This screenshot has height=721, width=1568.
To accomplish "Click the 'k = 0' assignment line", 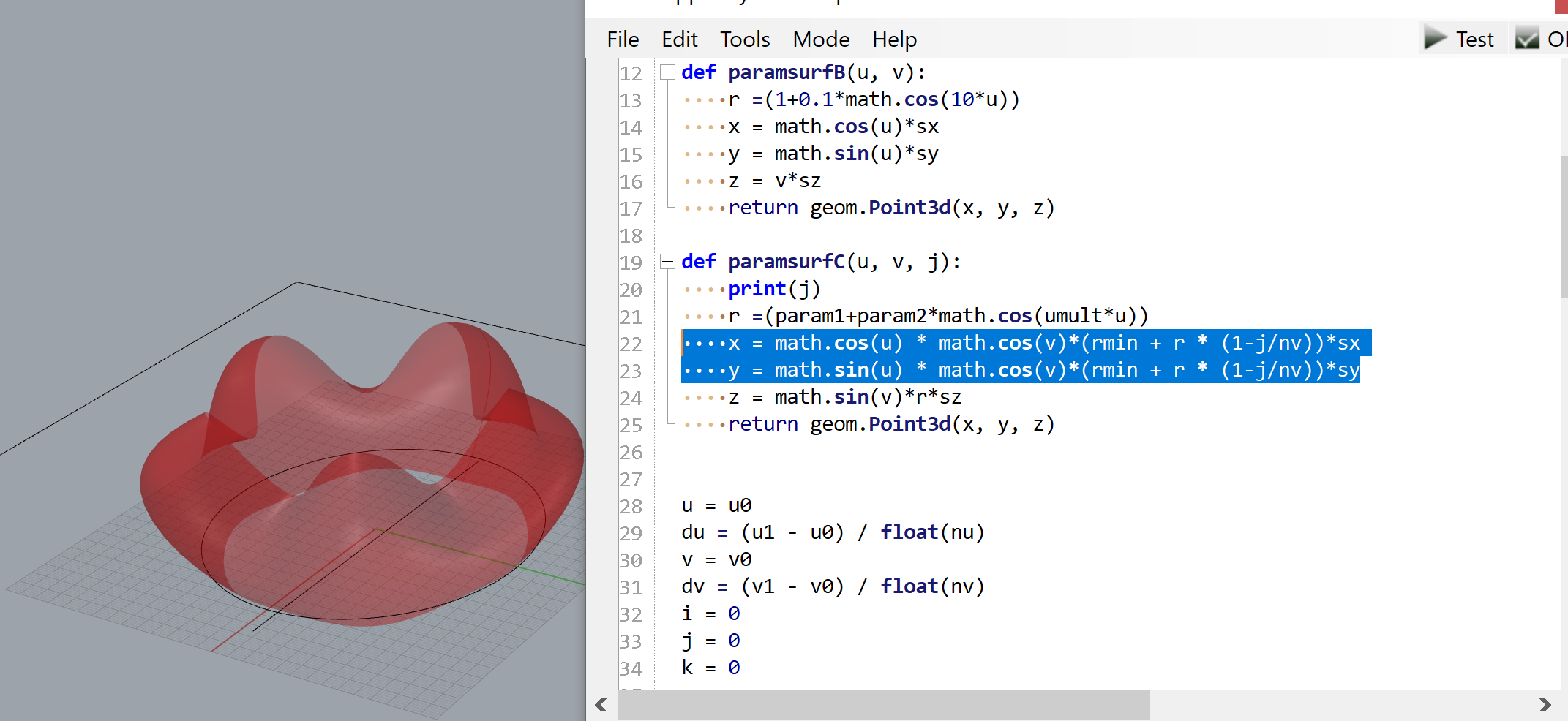I will point(710,668).
